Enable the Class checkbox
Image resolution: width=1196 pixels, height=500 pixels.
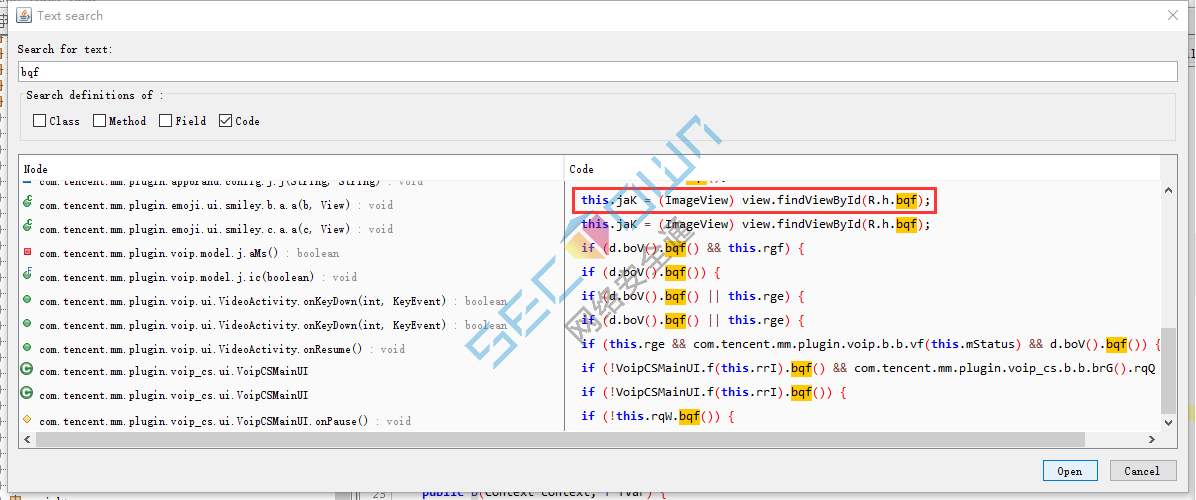[x=39, y=120]
